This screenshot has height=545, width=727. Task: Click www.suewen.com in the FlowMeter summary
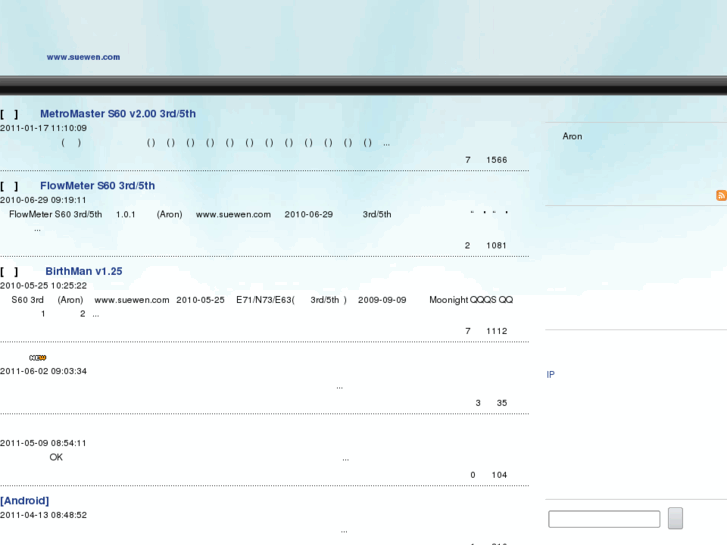233,214
